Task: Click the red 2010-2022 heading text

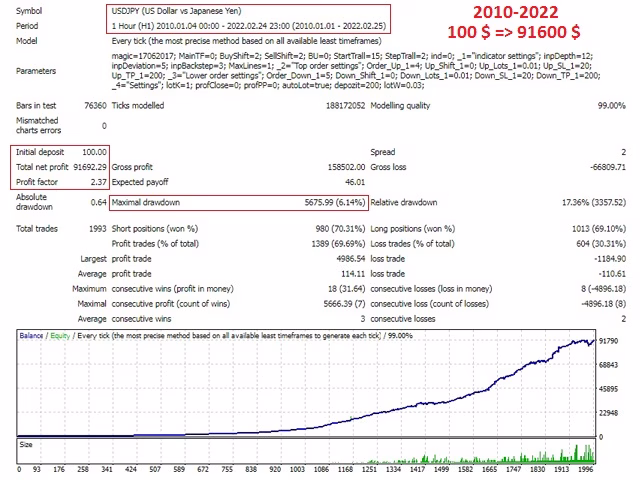Action: tap(516, 12)
